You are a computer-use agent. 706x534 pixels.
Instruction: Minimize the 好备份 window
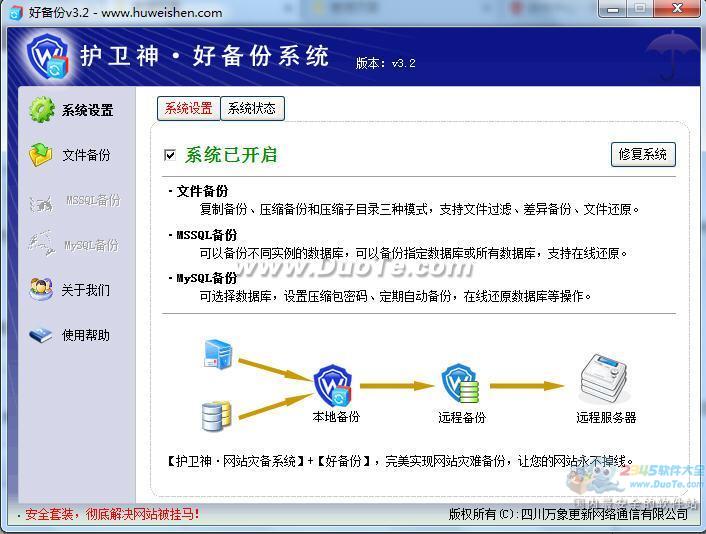pos(613,9)
